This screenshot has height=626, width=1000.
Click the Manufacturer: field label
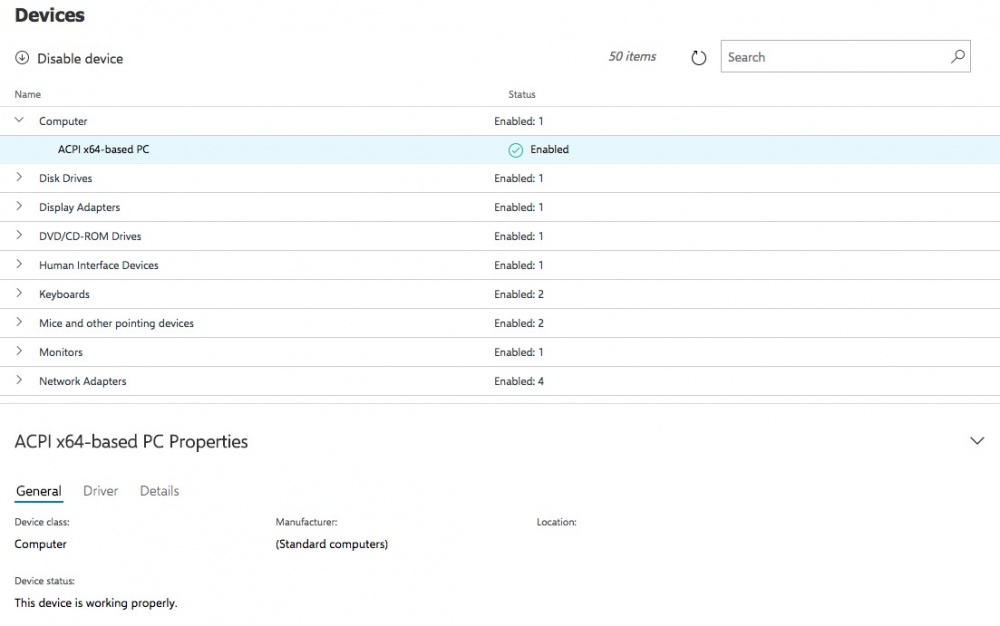[306, 522]
